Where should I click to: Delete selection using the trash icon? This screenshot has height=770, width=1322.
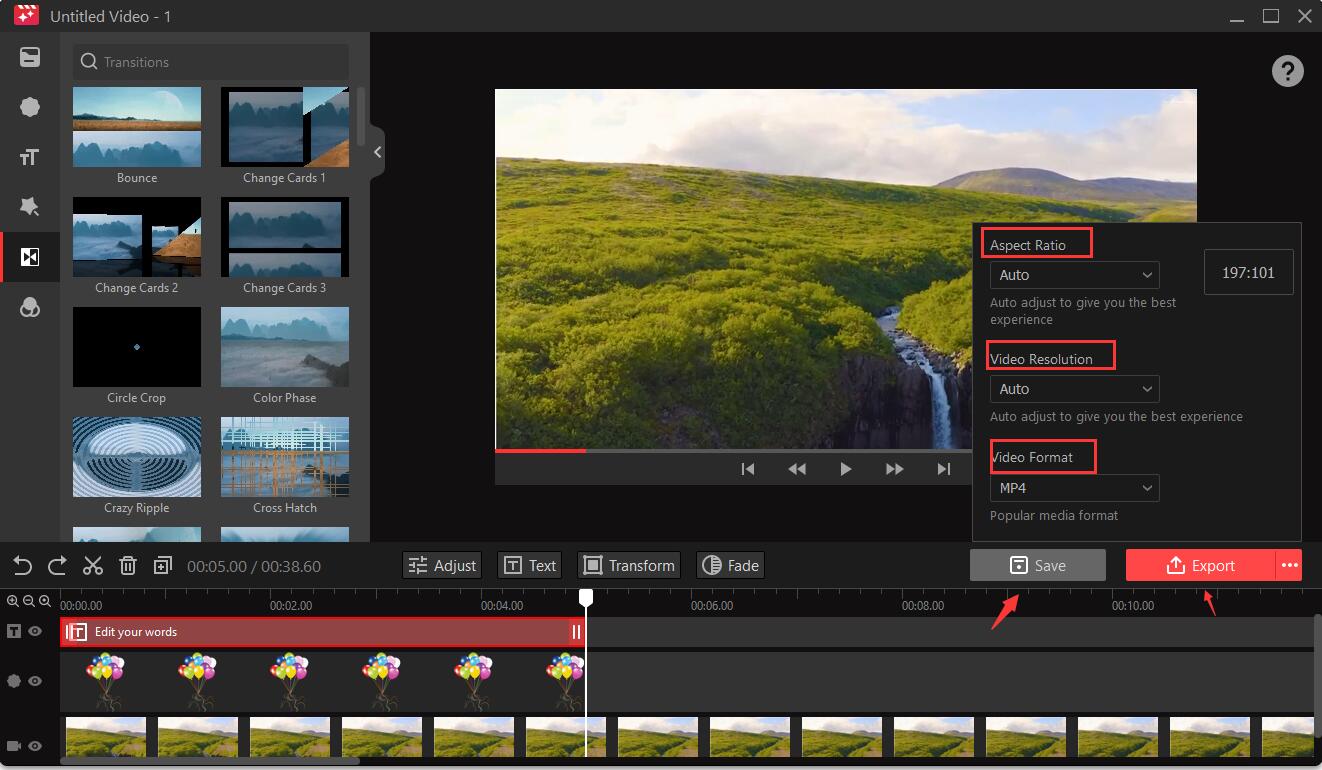pos(128,565)
